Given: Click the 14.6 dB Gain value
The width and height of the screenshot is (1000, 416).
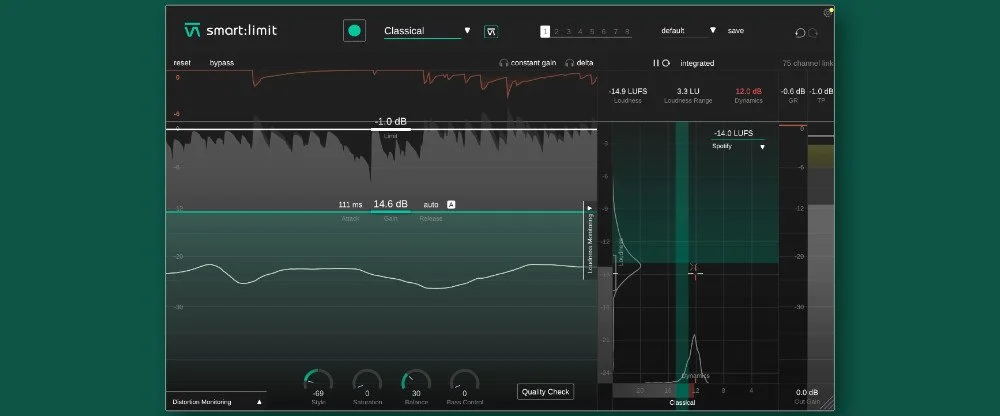Looking at the screenshot, I should pos(390,204).
